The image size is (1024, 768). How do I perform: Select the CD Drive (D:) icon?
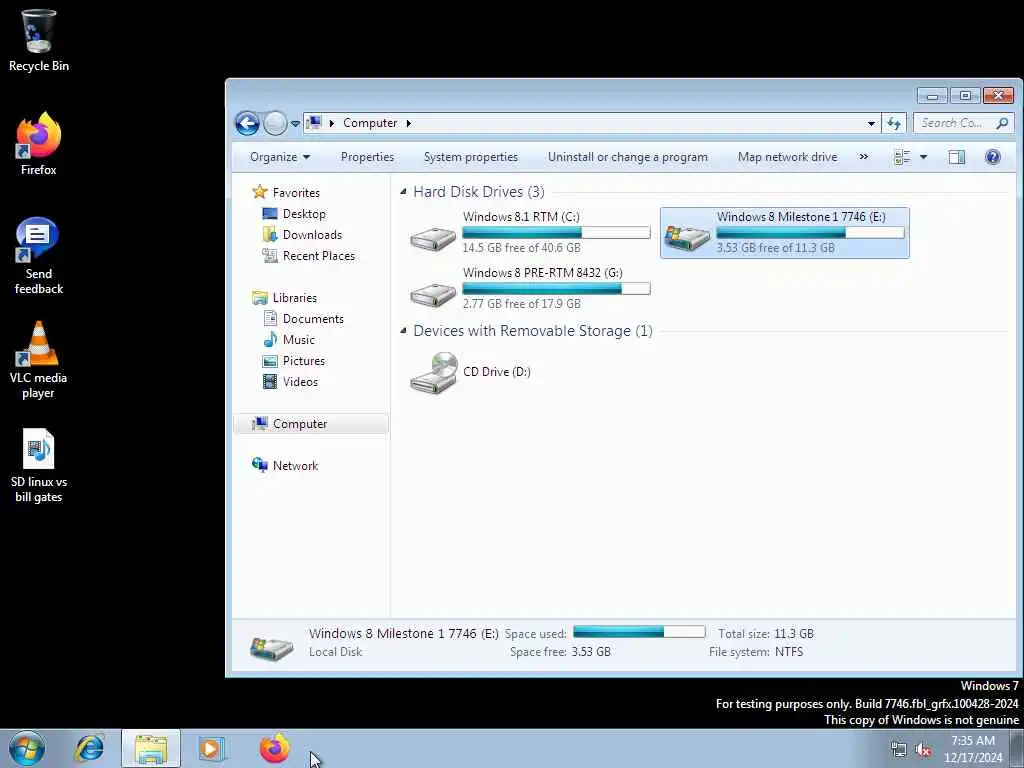434,372
